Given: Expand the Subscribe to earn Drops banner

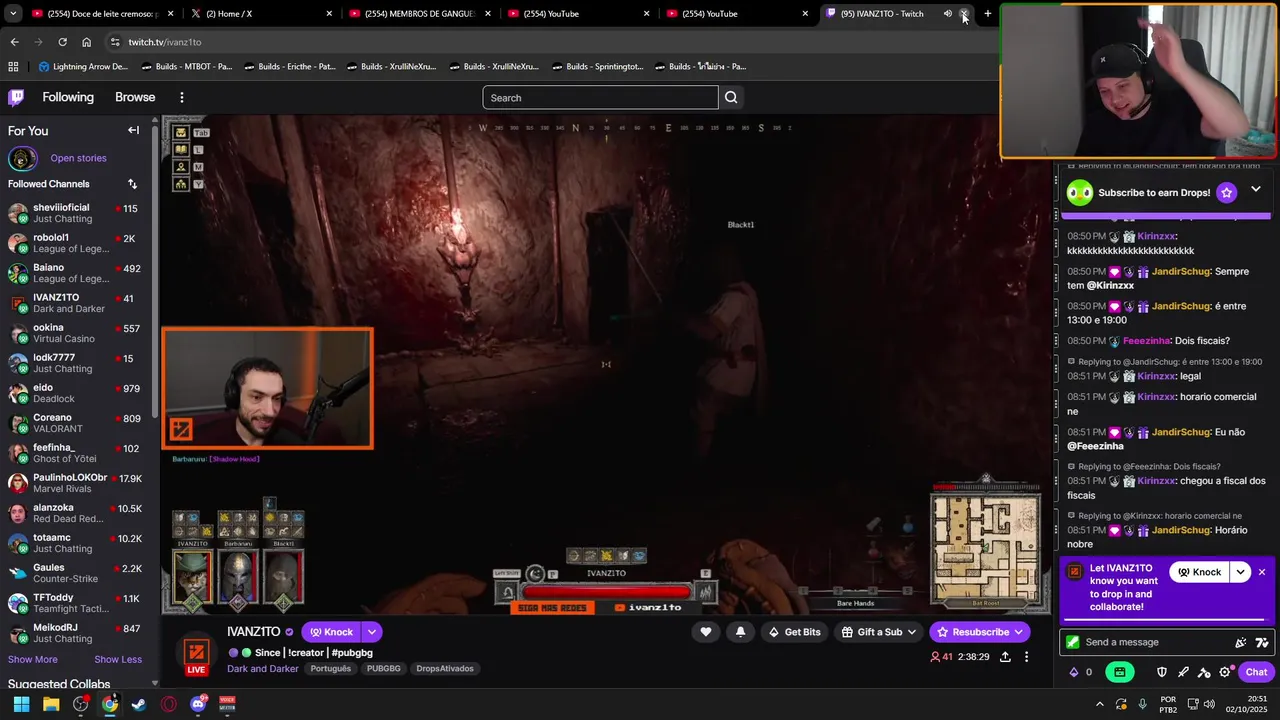Looking at the screenshot, I should (1256, 190).
